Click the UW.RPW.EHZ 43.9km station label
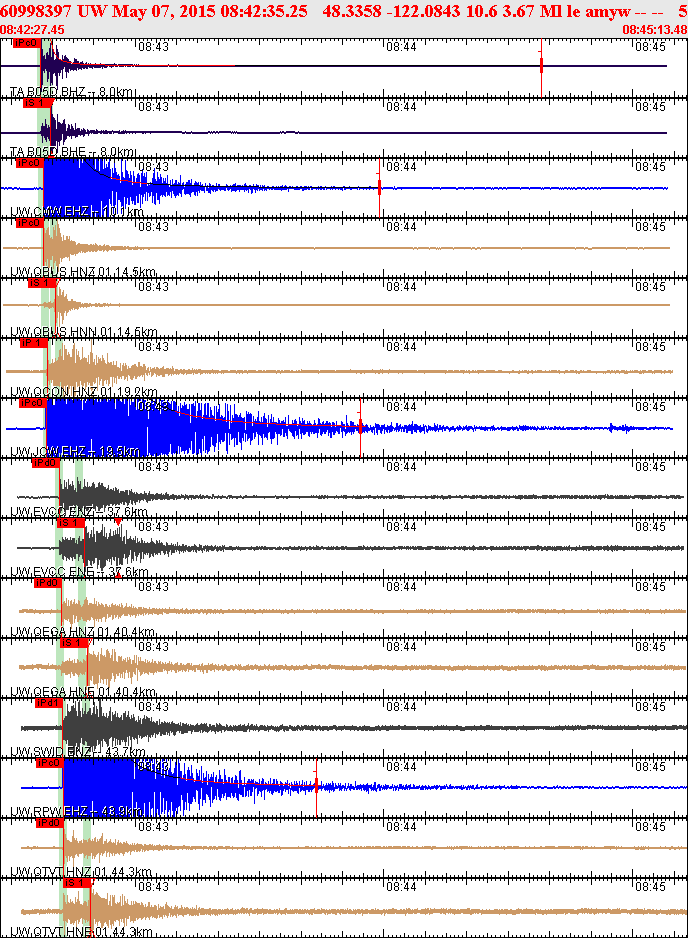 pyautogui.click(x=76, y=811)
